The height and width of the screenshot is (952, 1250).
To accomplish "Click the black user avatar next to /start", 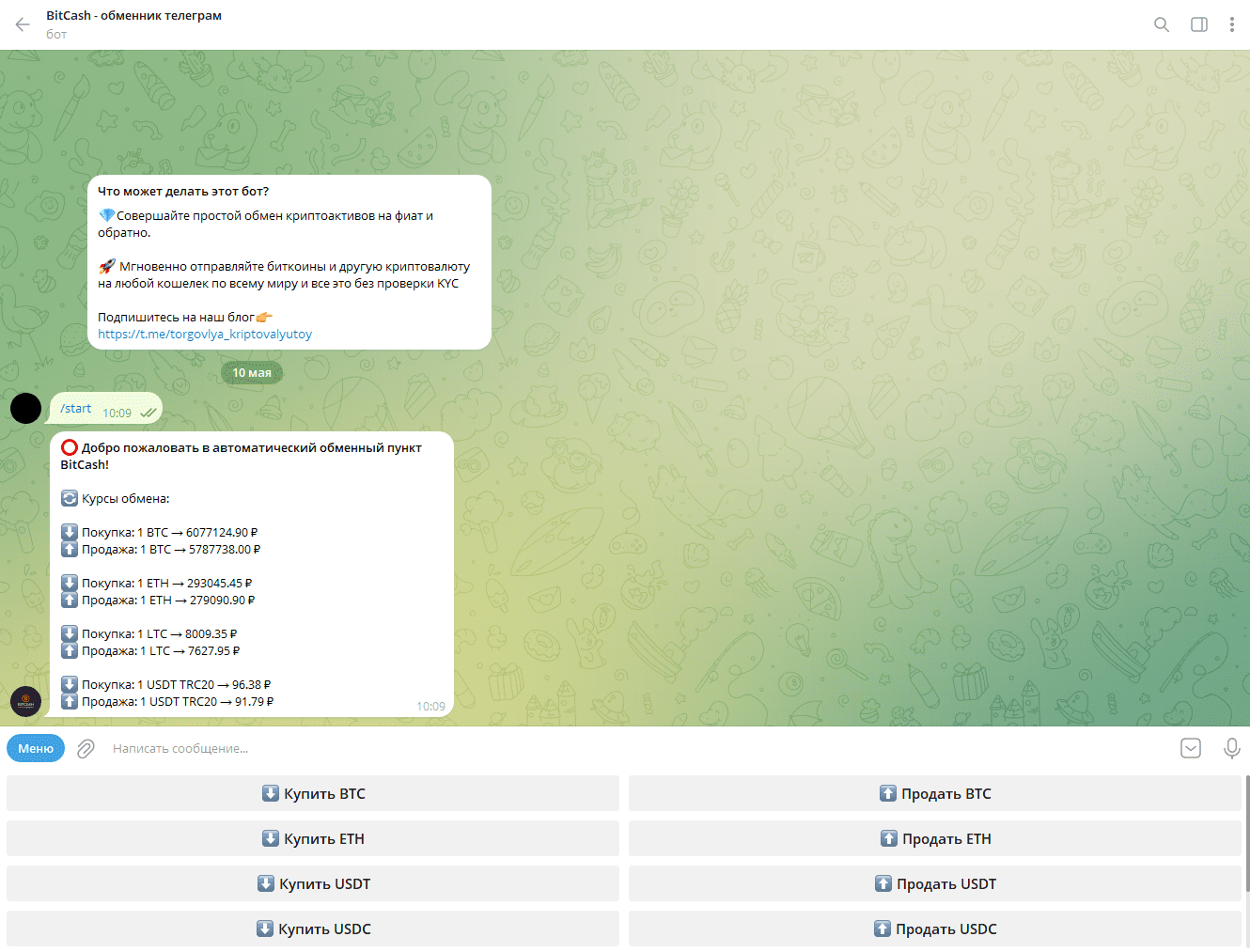I will pyautogui.click(x=25, y=408).
